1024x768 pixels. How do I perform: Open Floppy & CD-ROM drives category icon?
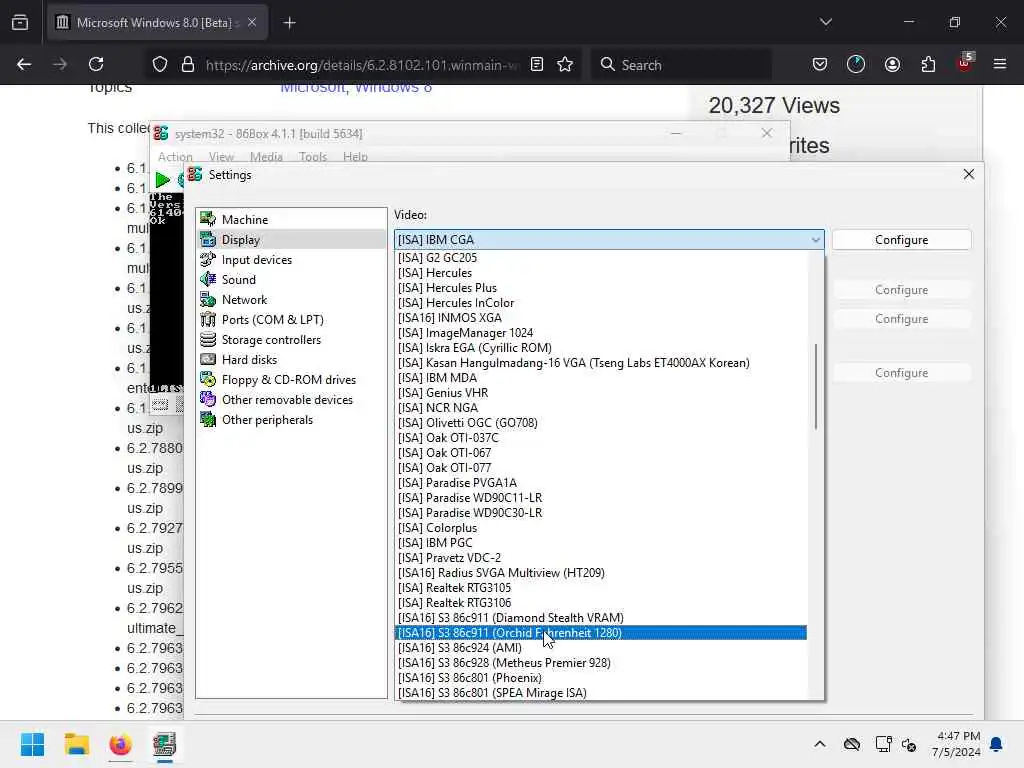click(208, 379)
